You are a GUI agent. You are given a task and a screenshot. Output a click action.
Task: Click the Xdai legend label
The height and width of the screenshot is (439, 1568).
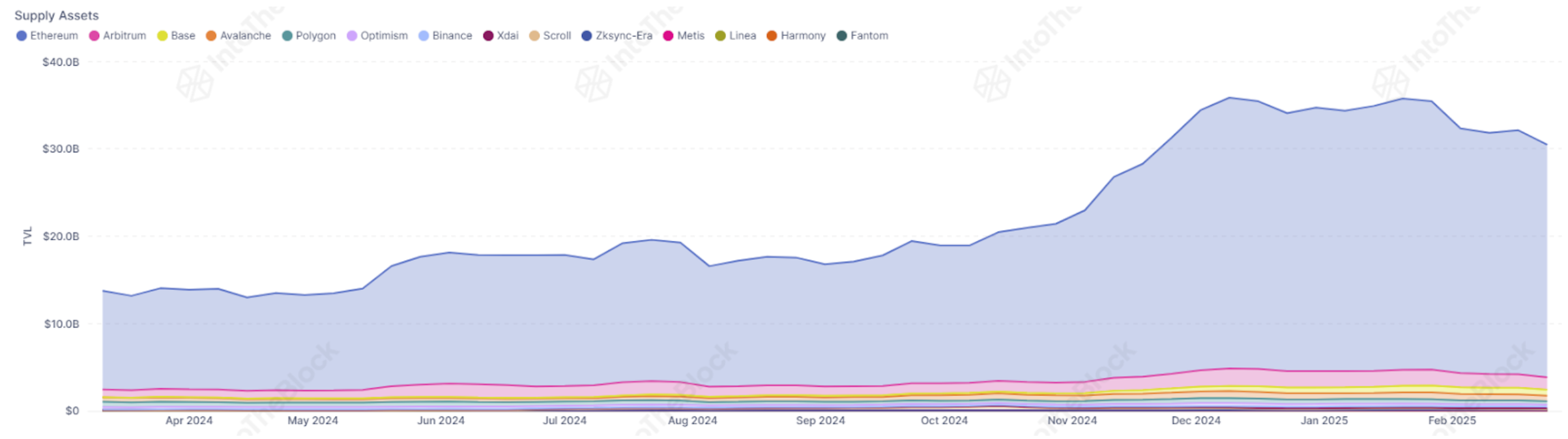(x=508, y=36)
